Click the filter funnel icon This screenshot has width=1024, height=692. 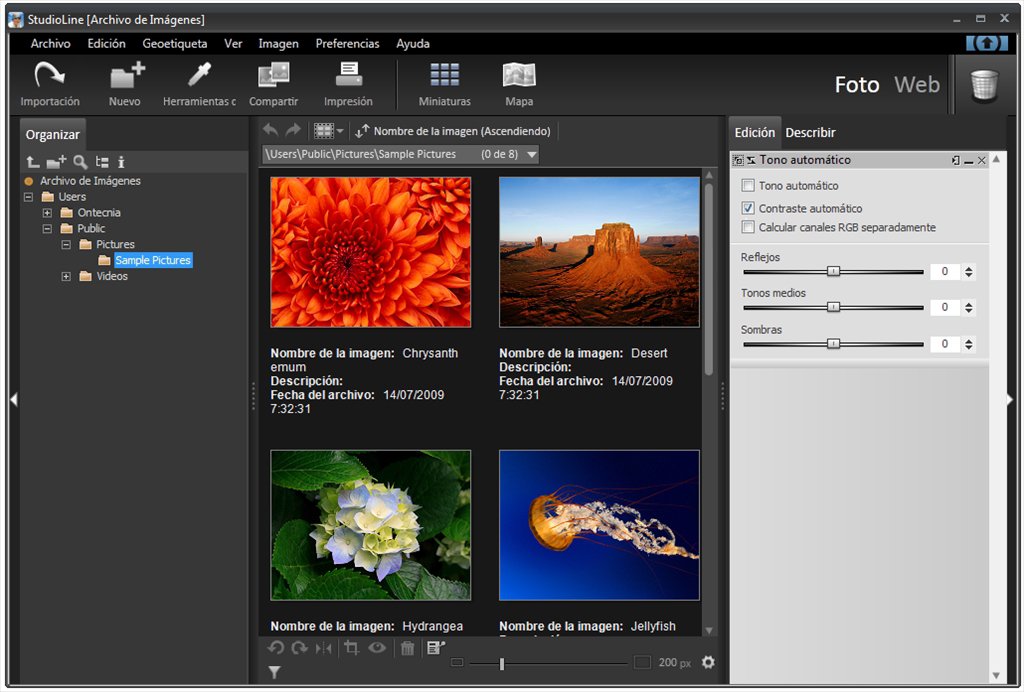tap(275, 672)
